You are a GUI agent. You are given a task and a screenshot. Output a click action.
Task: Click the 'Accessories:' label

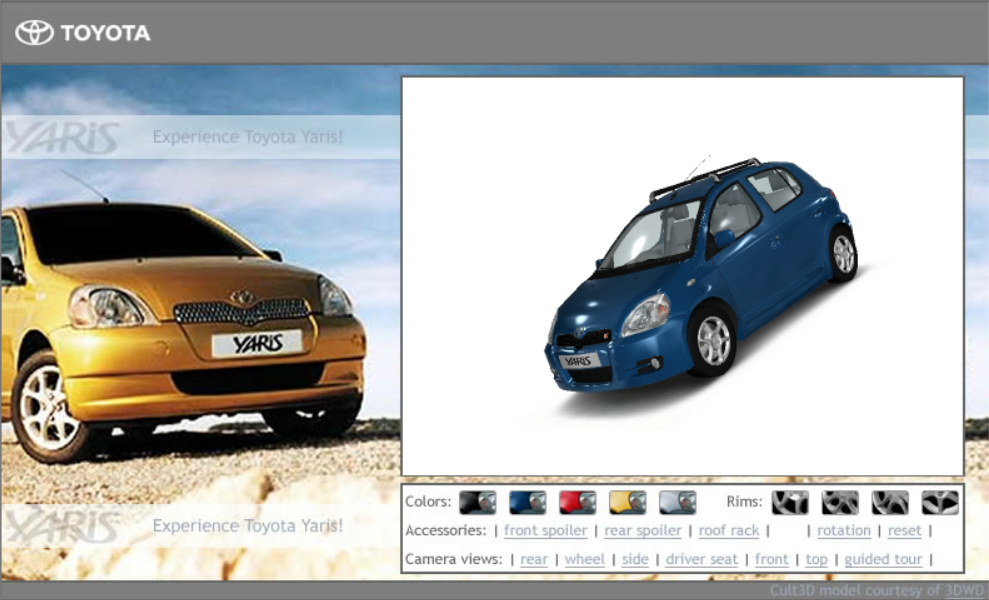click(x=446, y=531)
